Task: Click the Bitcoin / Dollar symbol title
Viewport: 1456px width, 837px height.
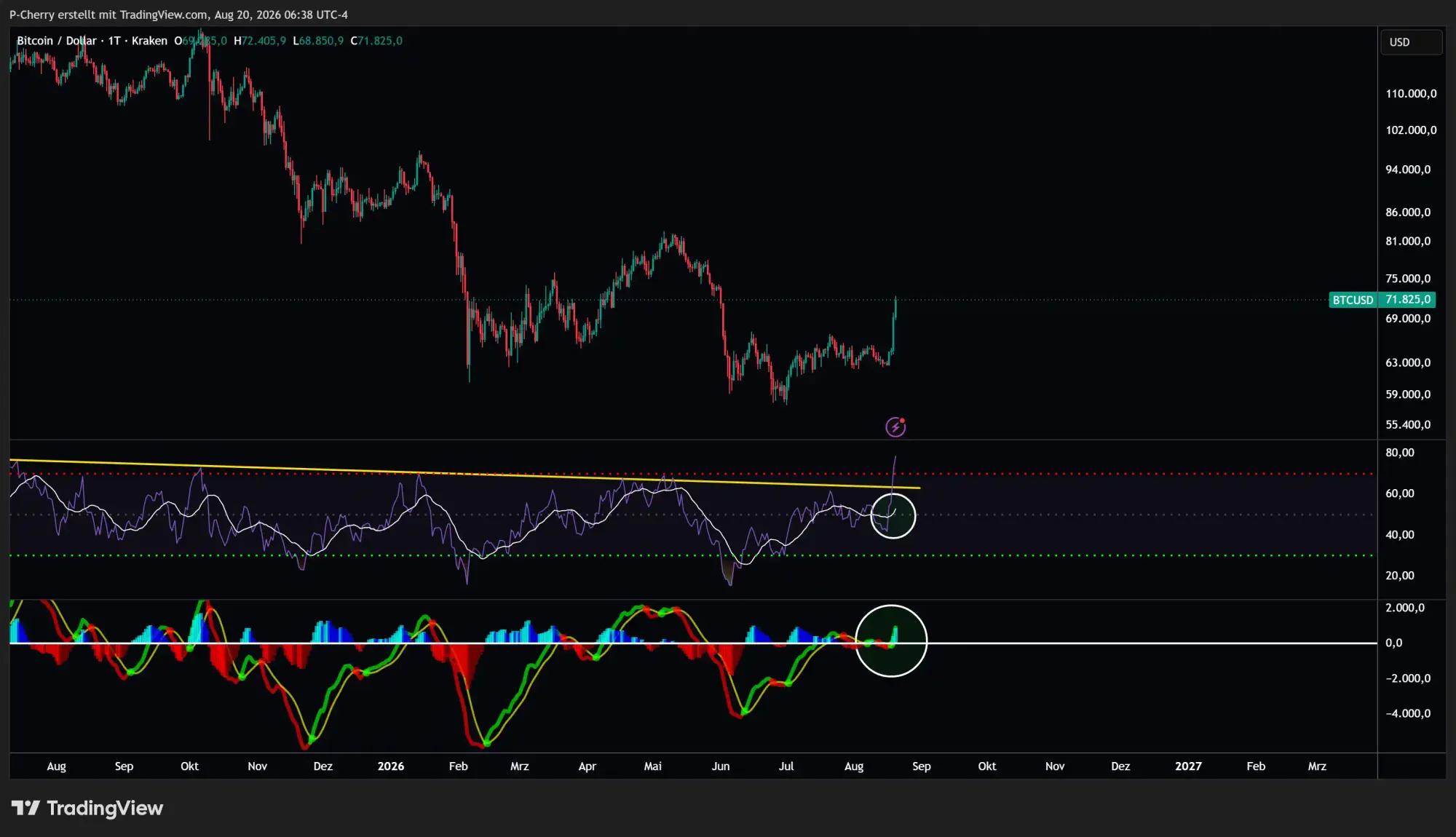Action: point(57,41)
